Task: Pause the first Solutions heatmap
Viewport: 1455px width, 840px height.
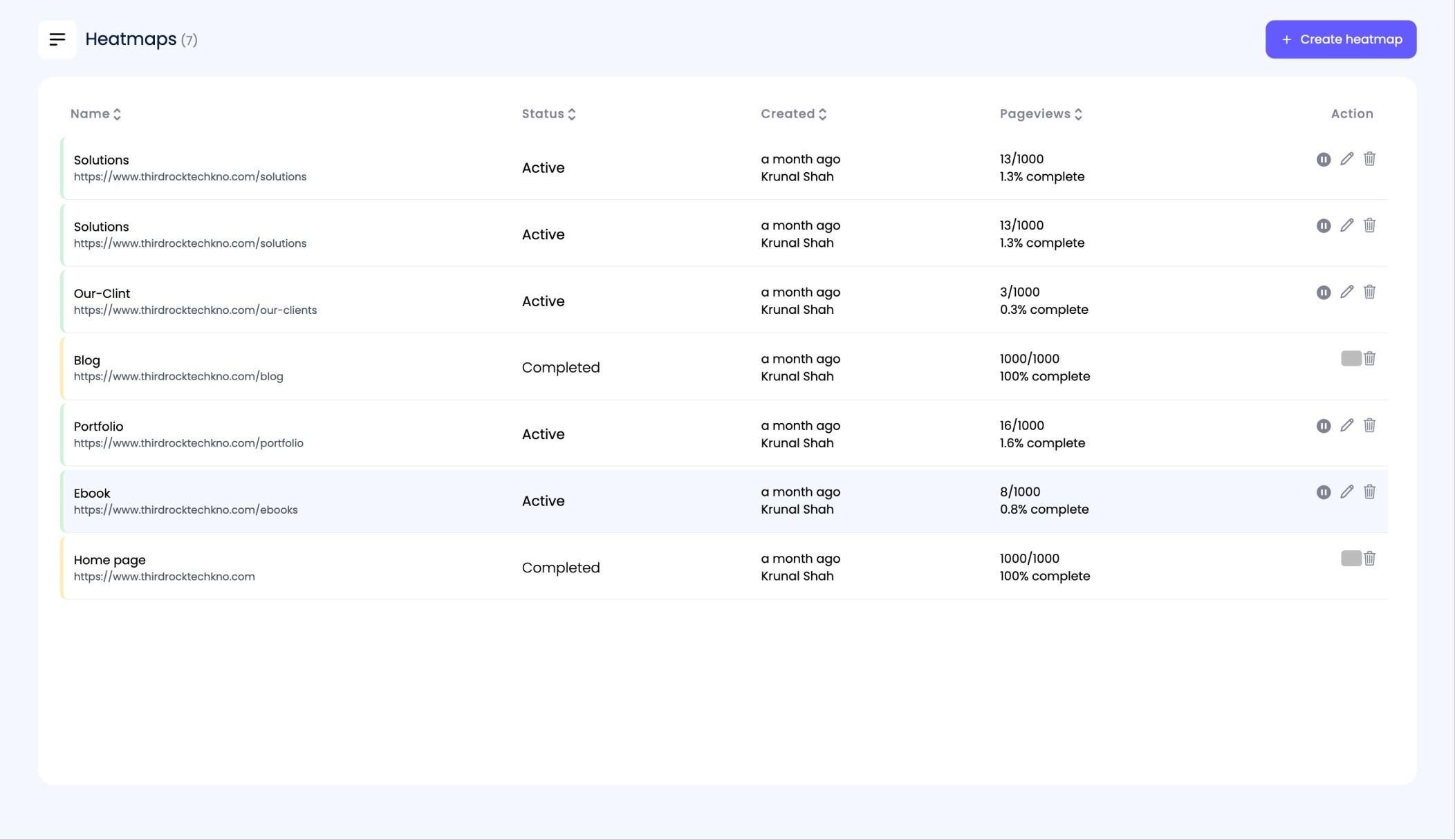Action: click(x=1323, y=159)
